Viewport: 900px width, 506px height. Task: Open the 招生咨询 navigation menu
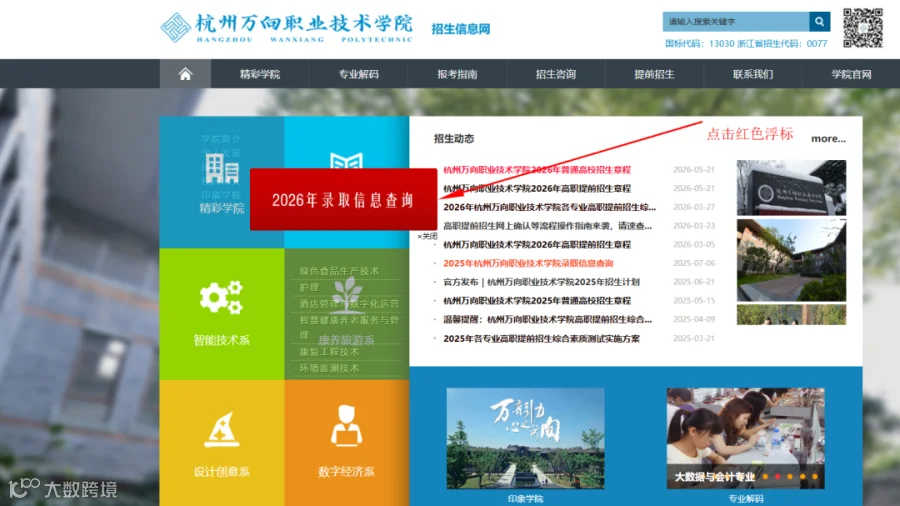click(x=556, y=74)
